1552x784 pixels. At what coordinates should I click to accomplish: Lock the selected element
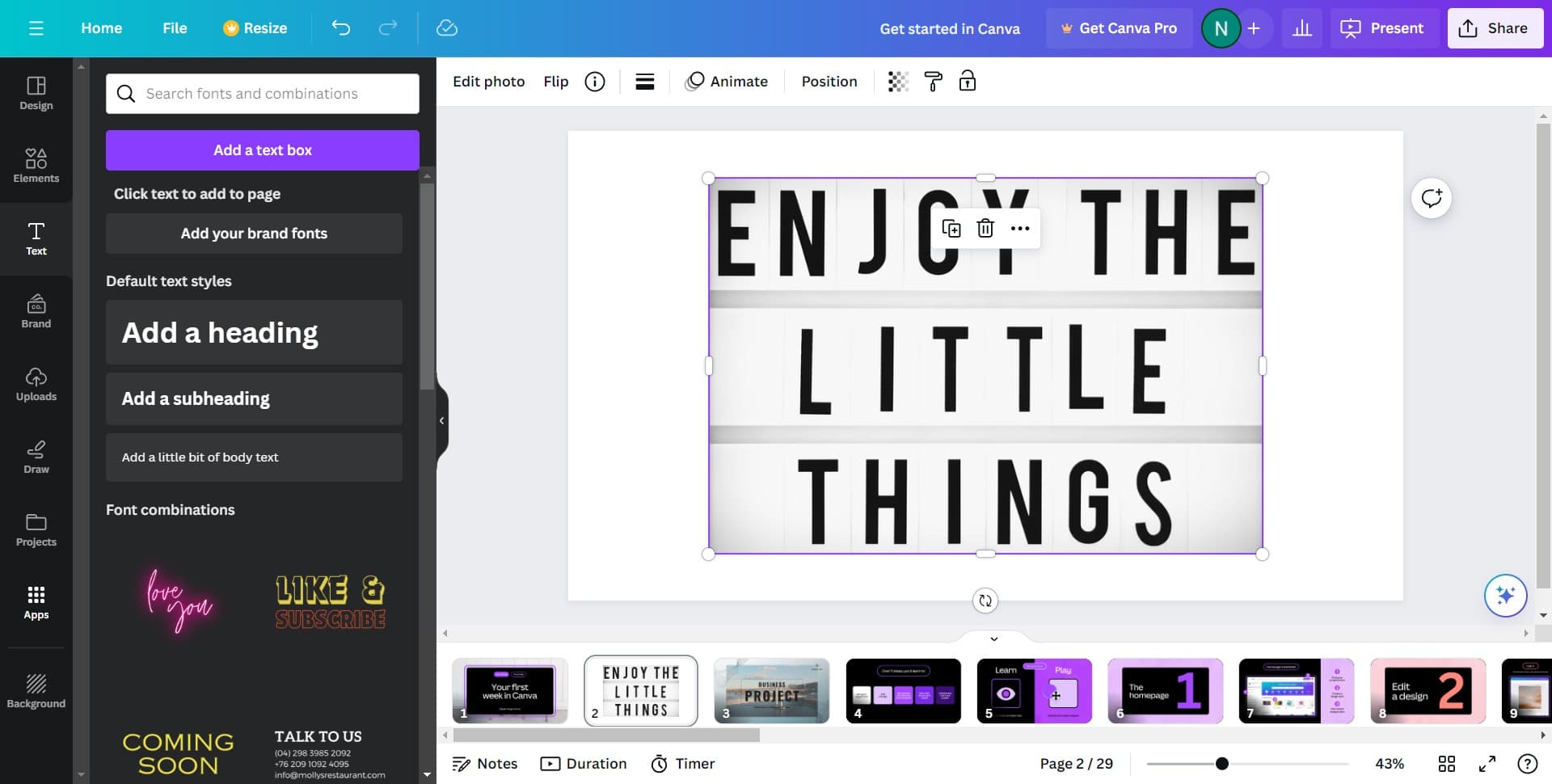coord(967,81)
